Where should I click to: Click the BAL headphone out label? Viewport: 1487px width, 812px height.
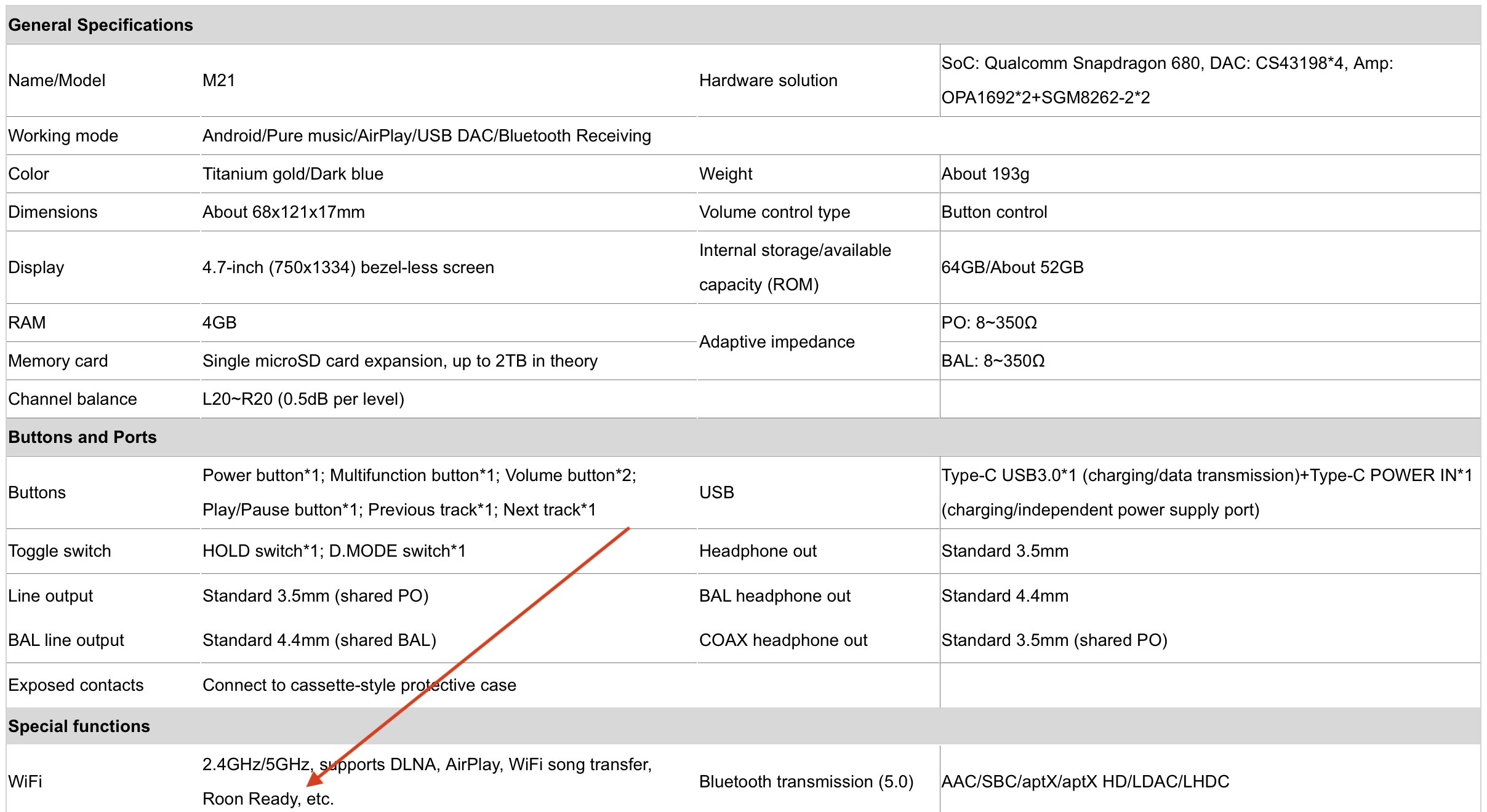tap(775, 596)
